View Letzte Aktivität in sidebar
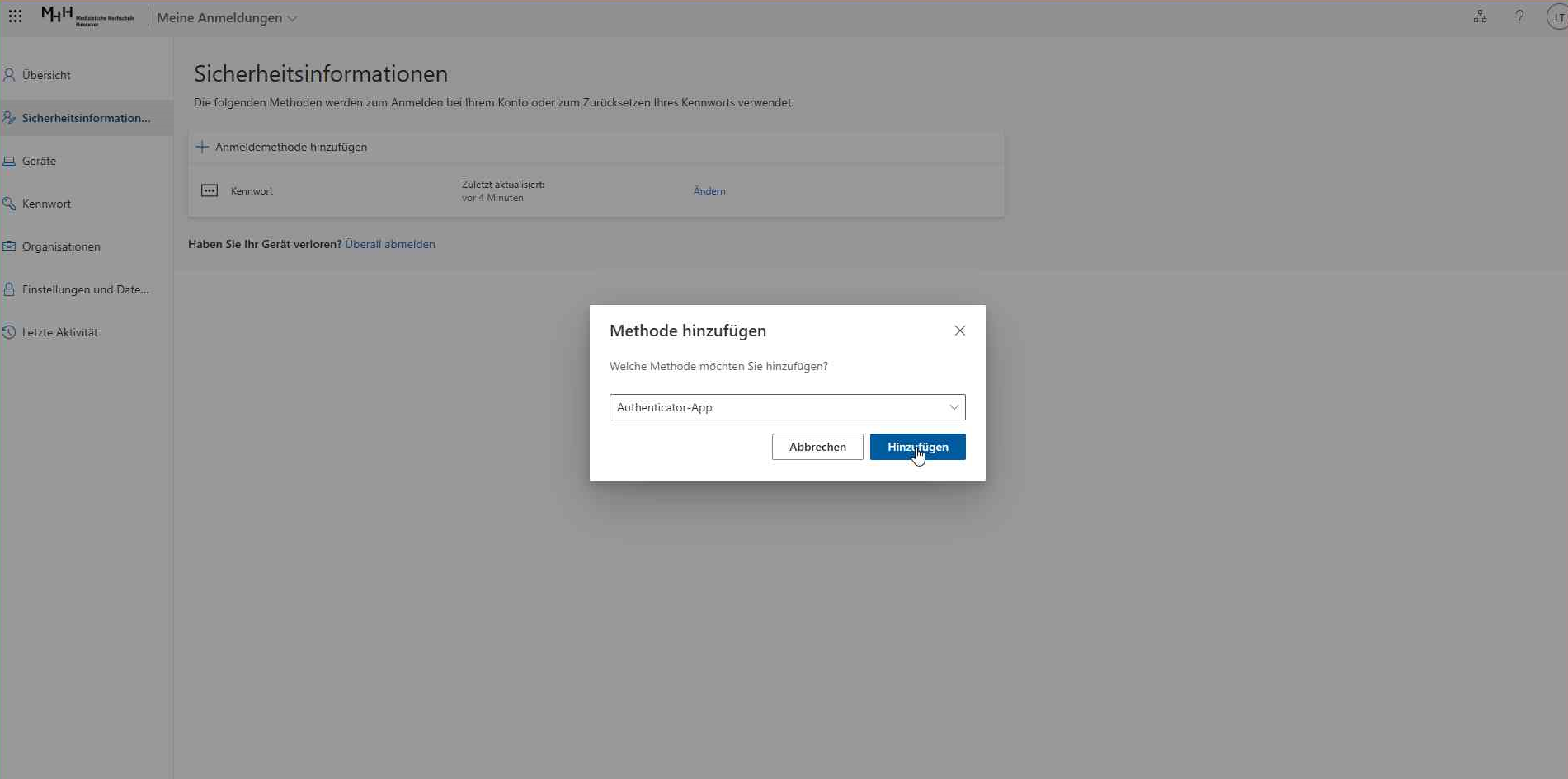 tap(59, 332)
